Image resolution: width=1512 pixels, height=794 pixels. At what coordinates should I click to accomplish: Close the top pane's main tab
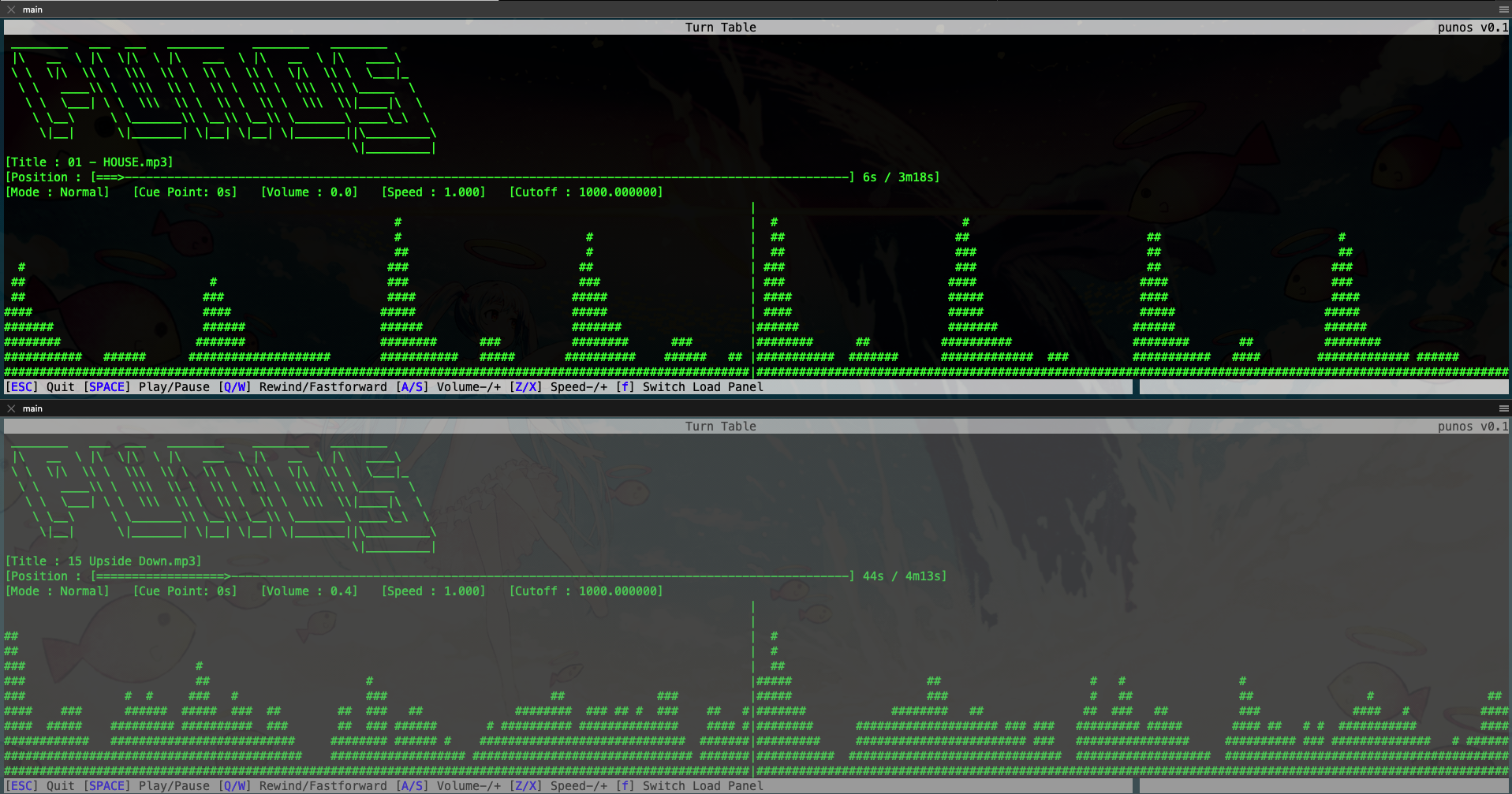[x=11, y=9]
